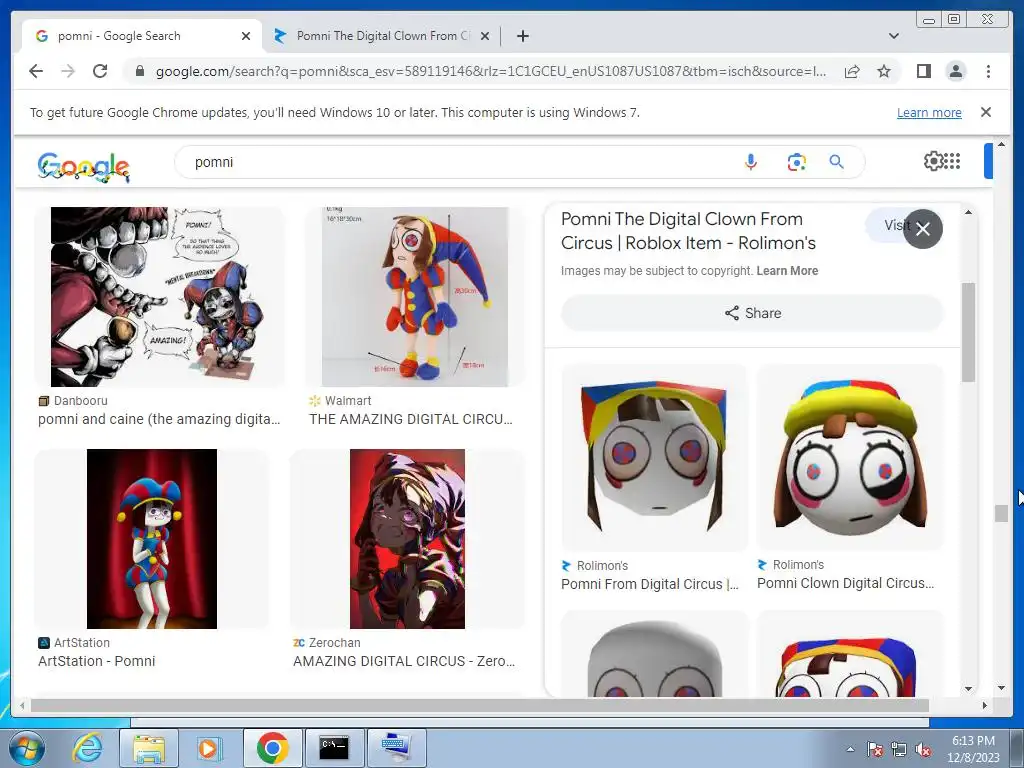Switch to 'Pomni The Digital Clown' tab
Viewport: 1024px width, 768px height.
(x=382, y=36)
